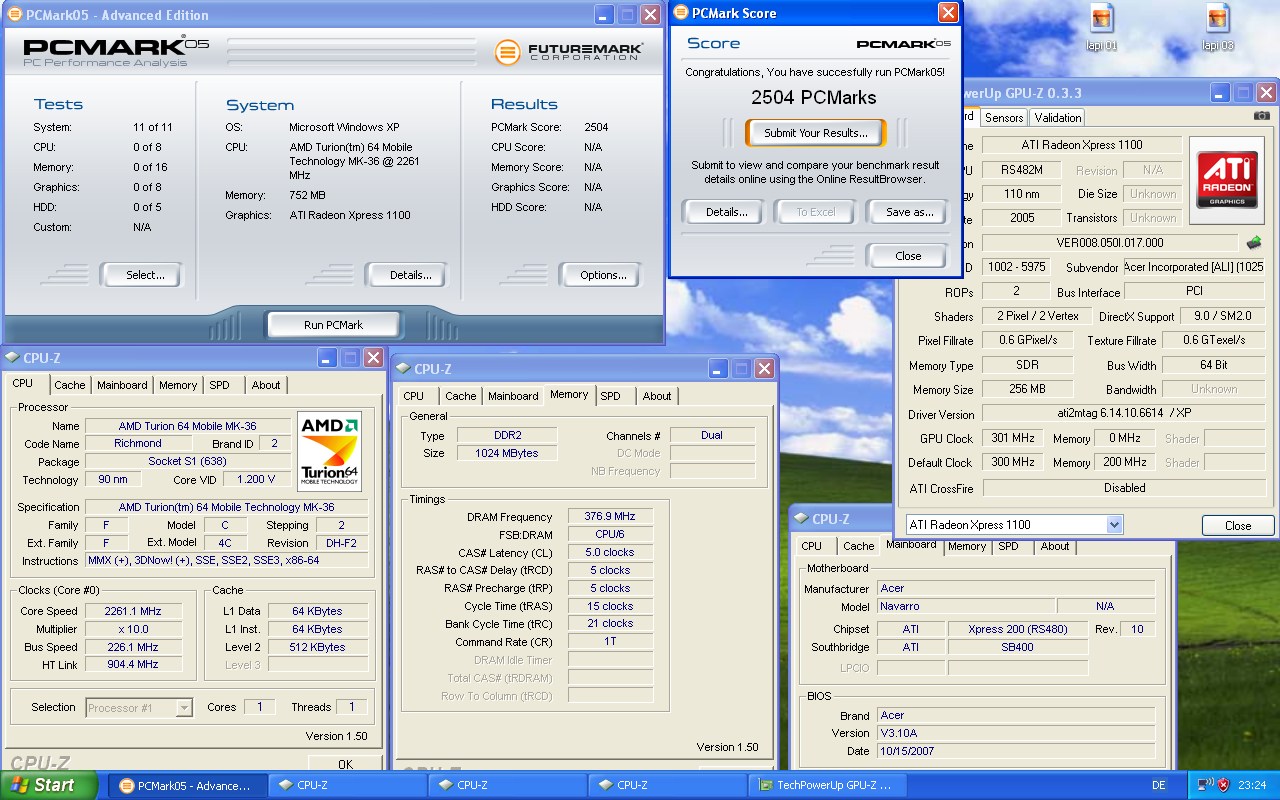
Task: Open the Memory tab in the CPU-Z Mainboard window
Action: click(x=967, y=546)
